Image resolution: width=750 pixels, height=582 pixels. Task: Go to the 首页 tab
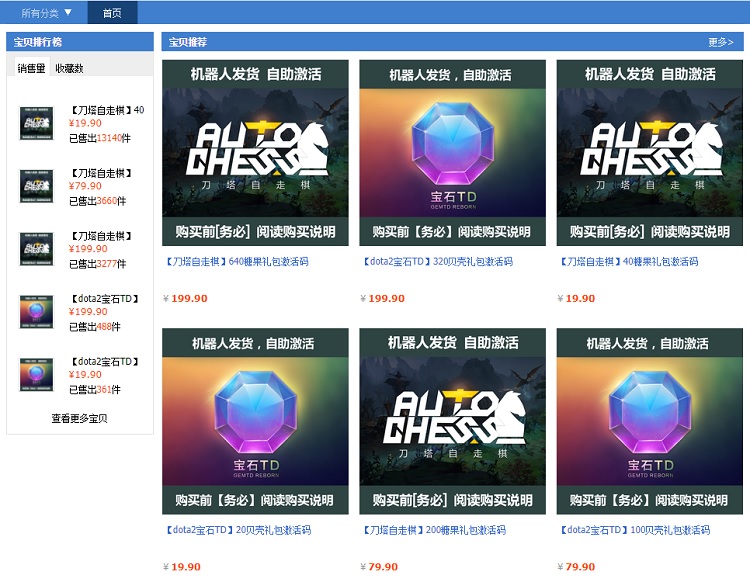[112, 13]
